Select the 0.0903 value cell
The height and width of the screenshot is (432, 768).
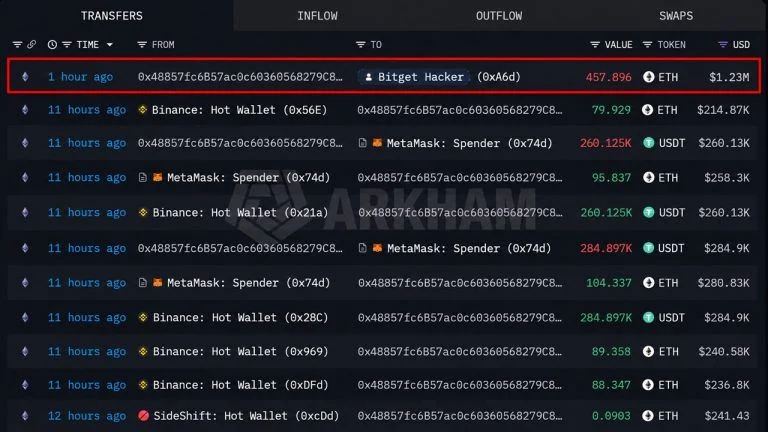pyautogui.click(x=611, y=416)
